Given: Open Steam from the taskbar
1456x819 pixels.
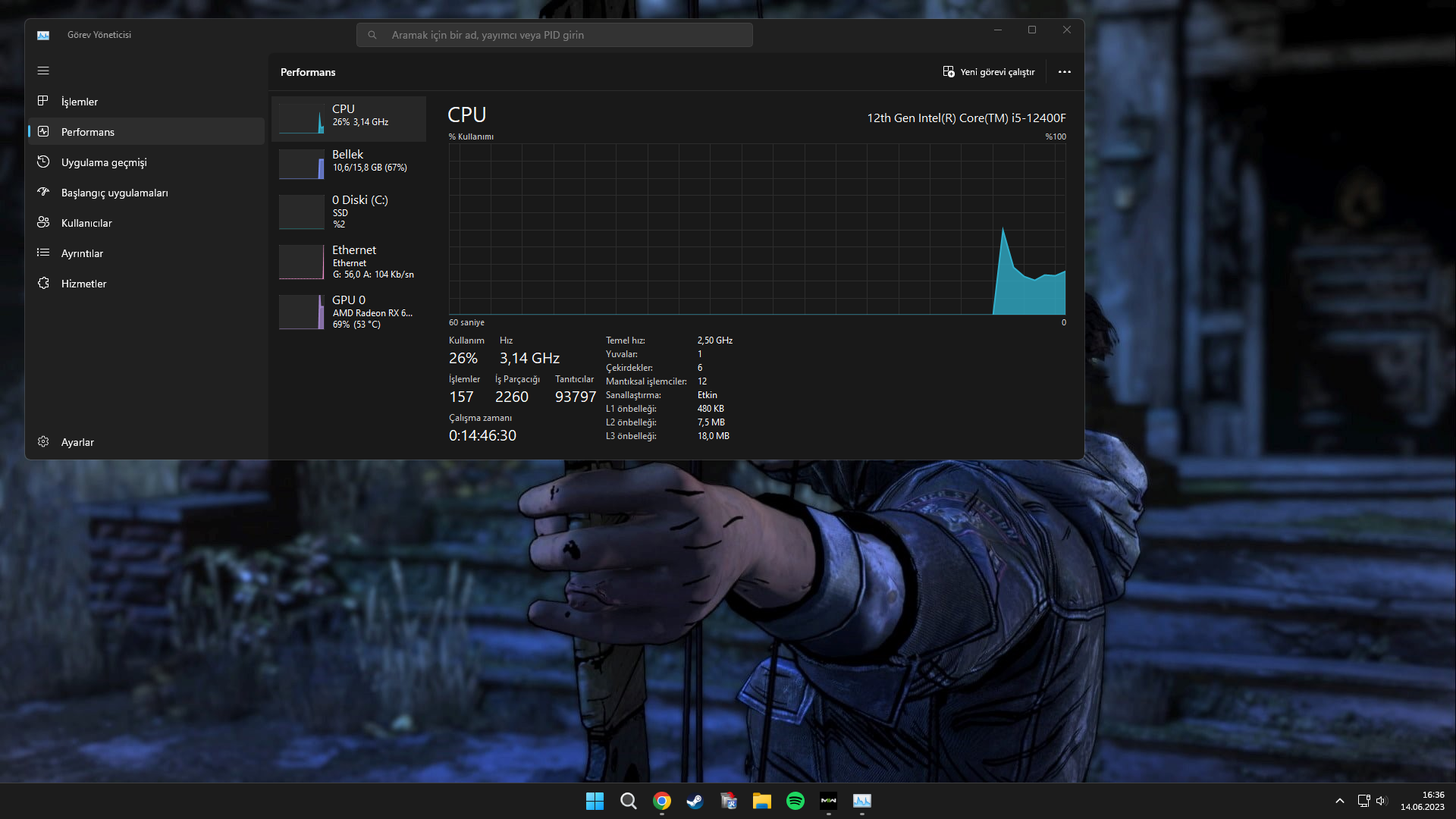Looking at the screenshot, I should point(695,801).
